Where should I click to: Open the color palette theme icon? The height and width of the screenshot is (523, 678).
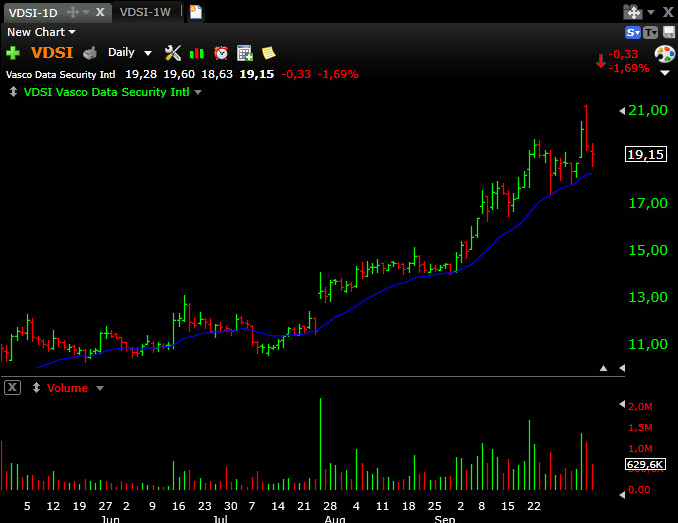[664, 53]
